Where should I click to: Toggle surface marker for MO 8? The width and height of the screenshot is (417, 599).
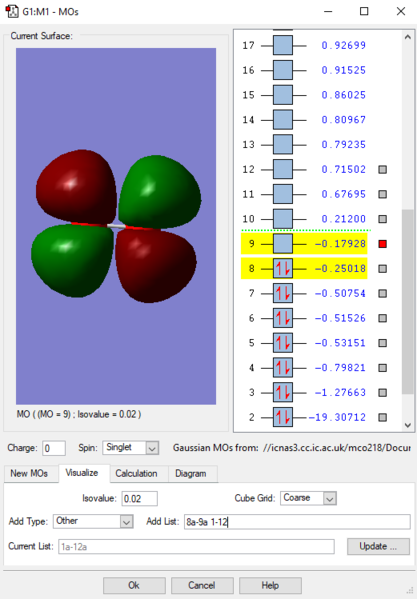tap(382, 269)
